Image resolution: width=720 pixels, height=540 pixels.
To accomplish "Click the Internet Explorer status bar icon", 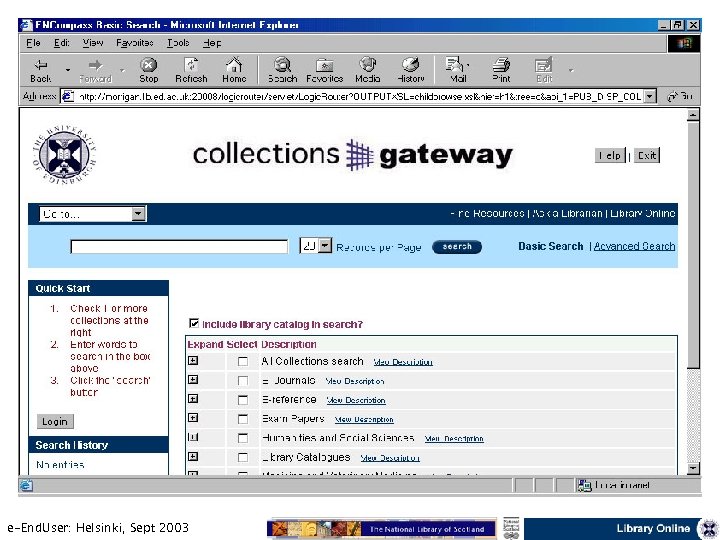I will 26,485.
